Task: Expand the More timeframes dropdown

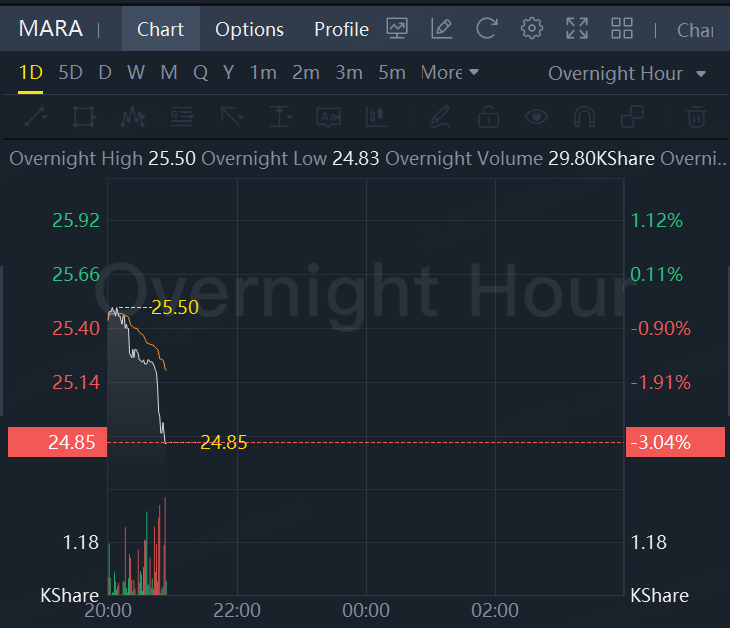Action: coord(450,73)
